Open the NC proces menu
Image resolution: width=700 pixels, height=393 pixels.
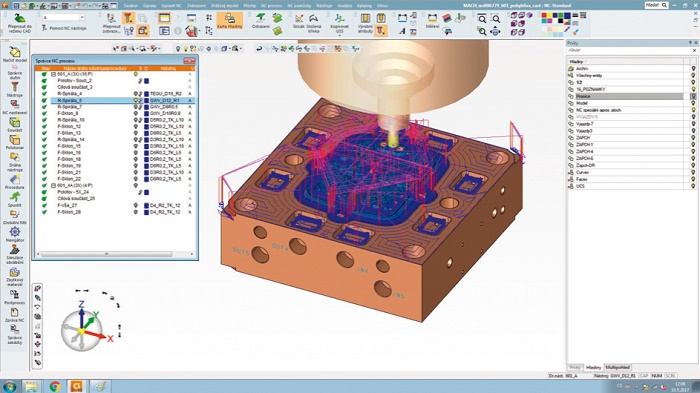point(271,6)
